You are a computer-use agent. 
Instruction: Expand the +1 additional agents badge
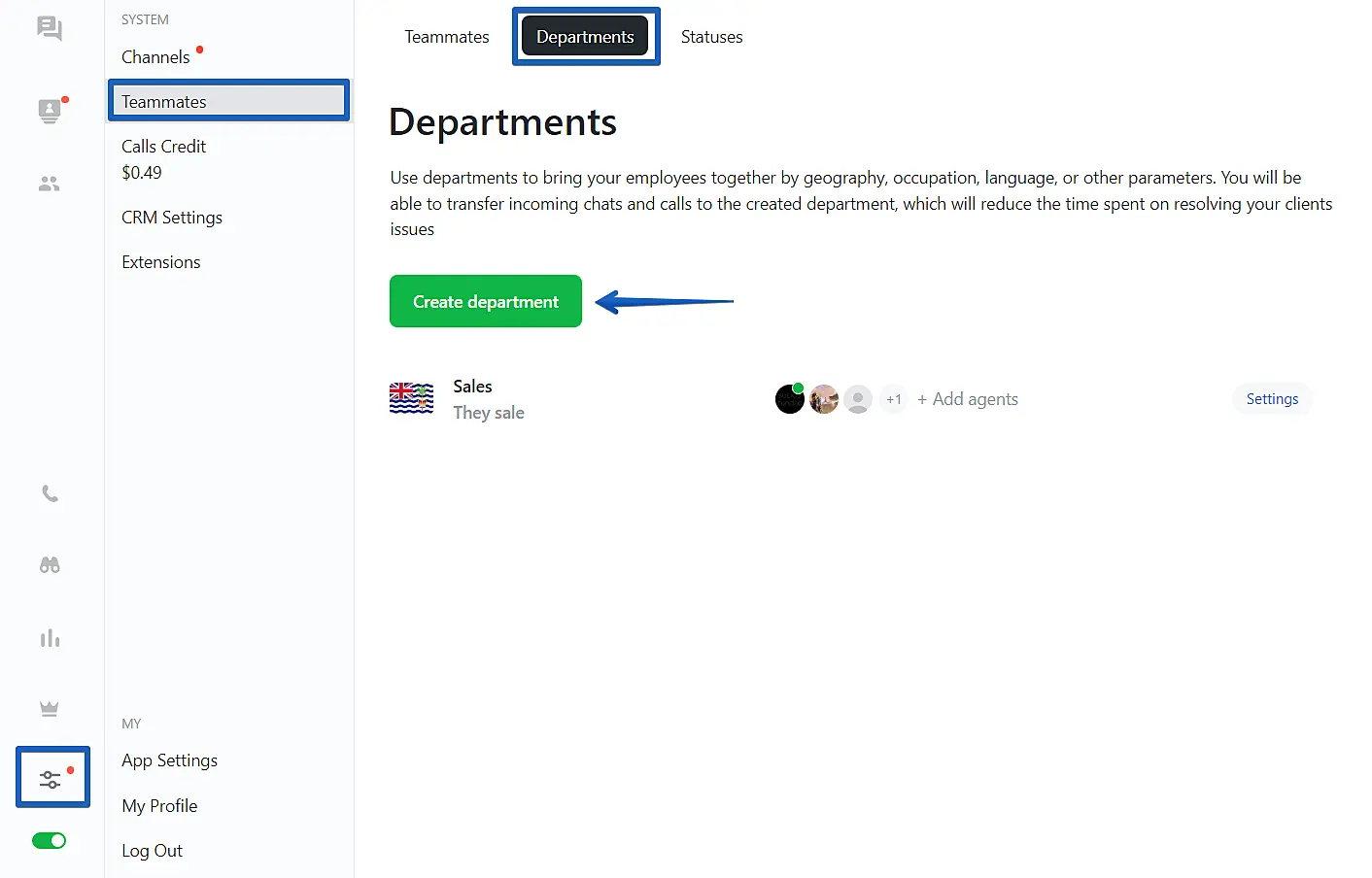(893, 399)
